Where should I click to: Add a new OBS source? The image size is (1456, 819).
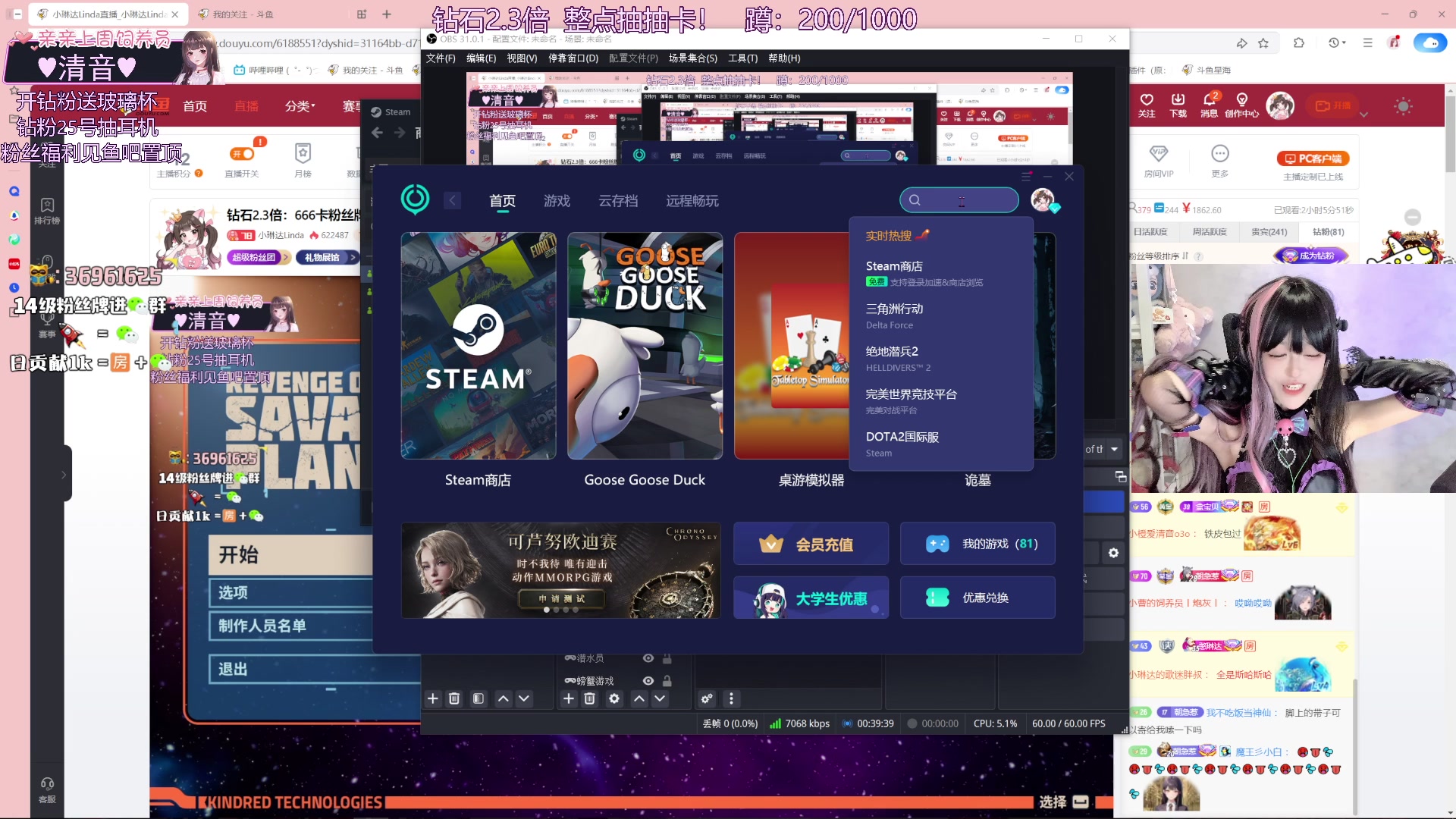[x=569, y=698]
